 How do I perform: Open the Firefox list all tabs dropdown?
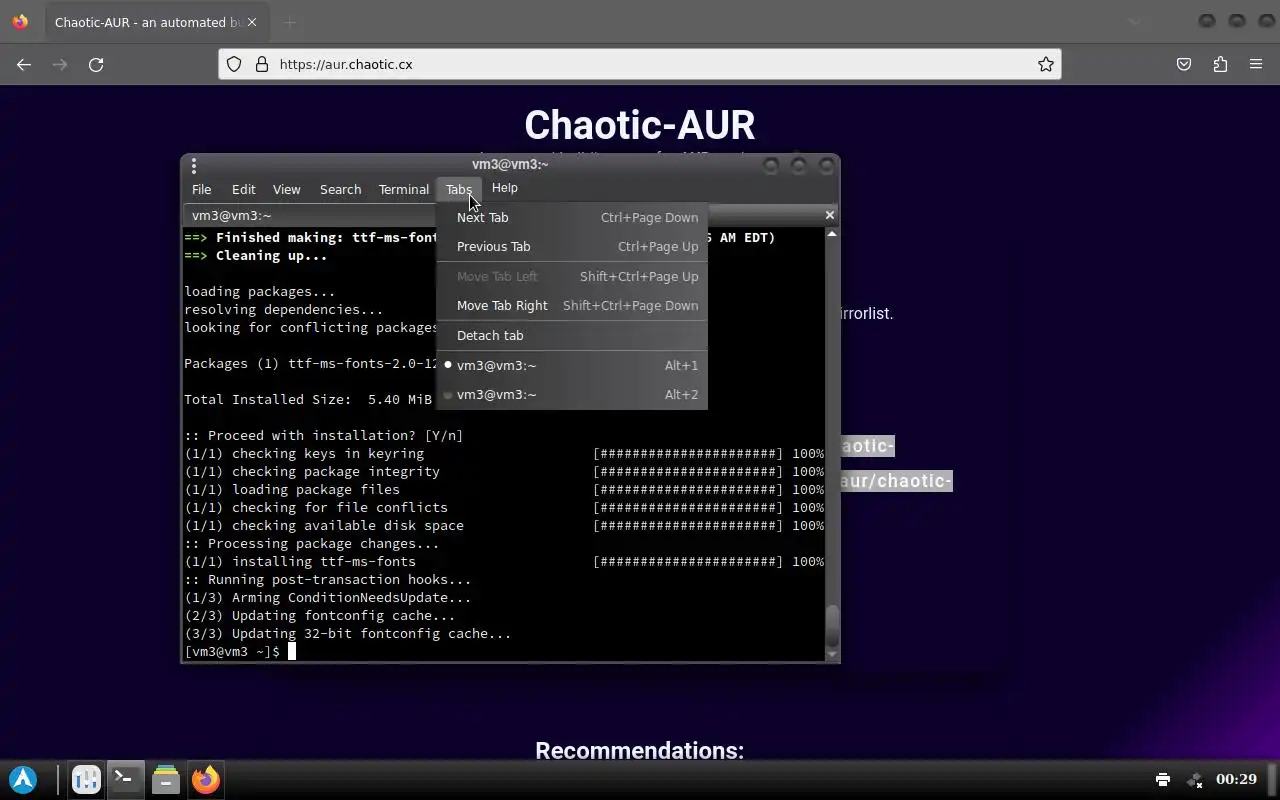pos(1135,21)
